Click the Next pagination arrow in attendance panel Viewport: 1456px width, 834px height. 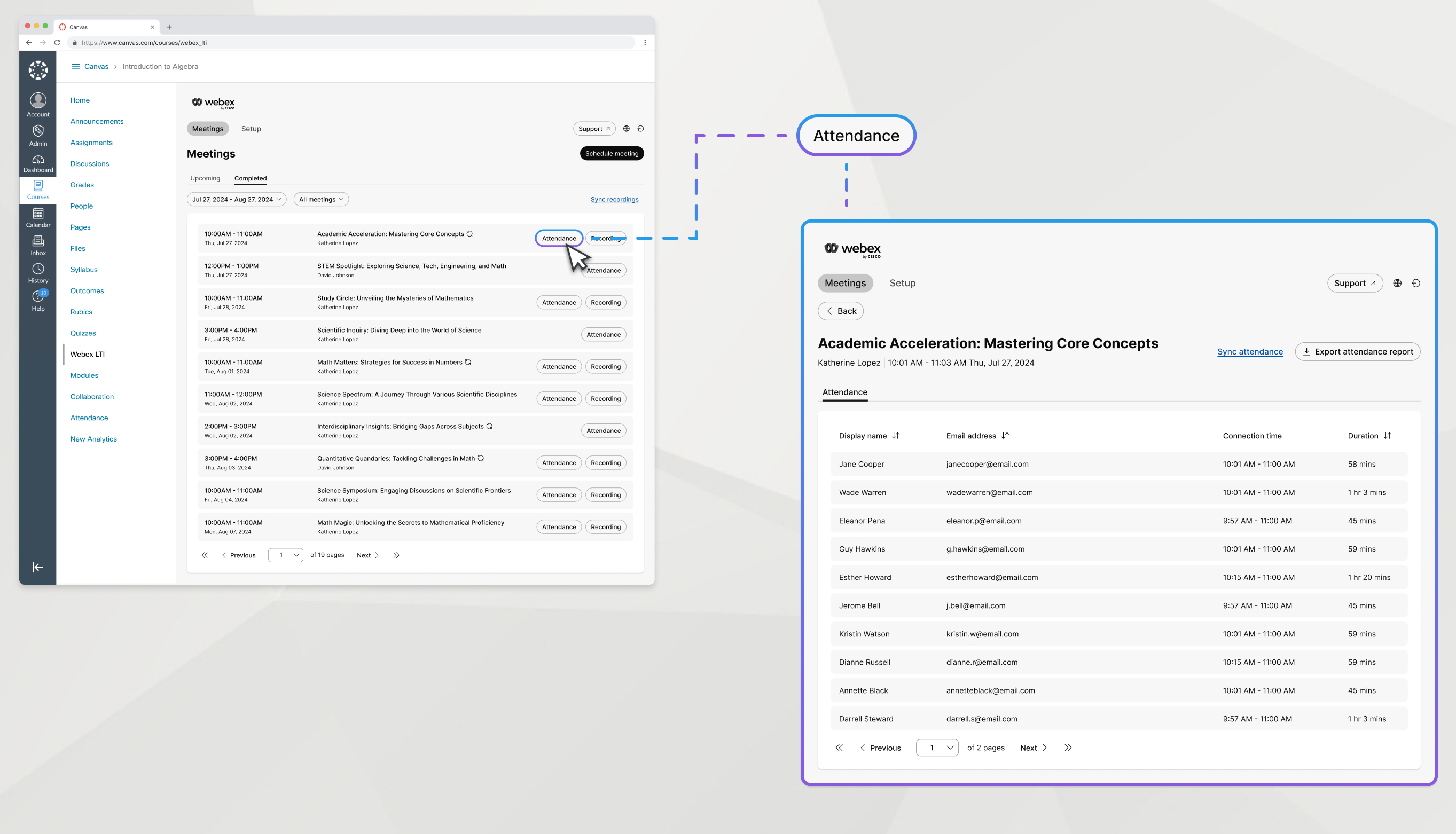(x=1034, y=748)
